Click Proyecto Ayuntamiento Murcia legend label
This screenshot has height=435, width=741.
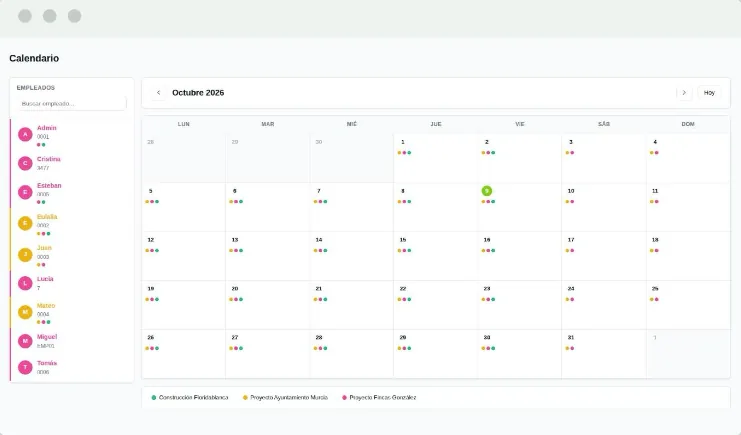(x=289, y=398)
